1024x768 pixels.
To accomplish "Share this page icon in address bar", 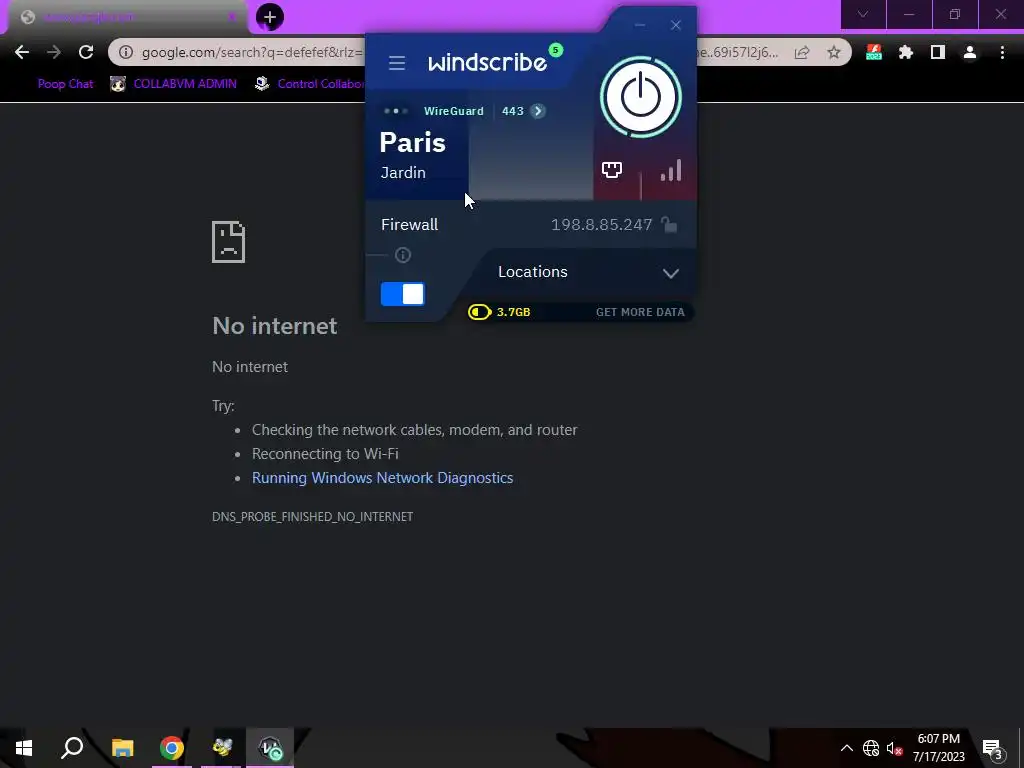I will click(x=802, y=52).
